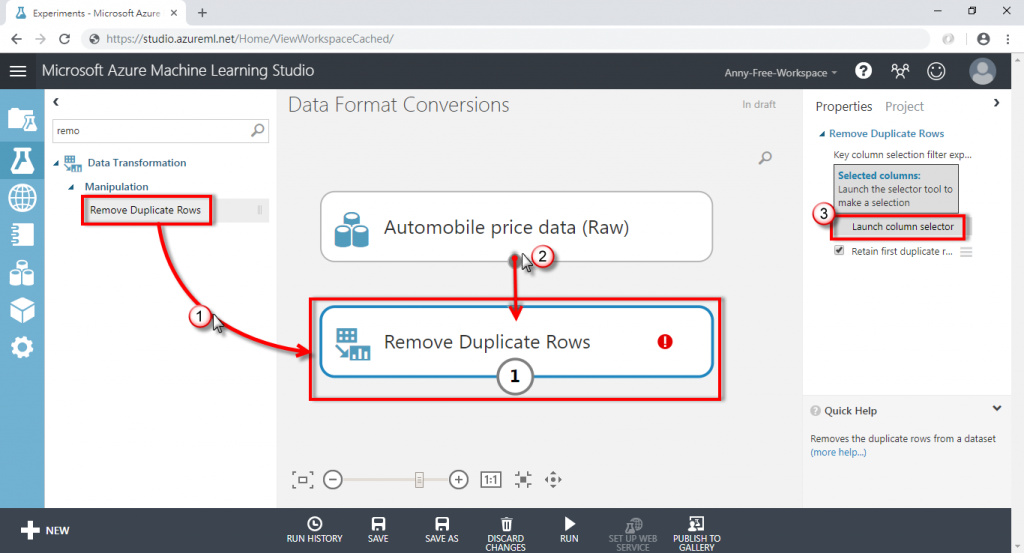Open the Datasets cylinders sidebar icon

click(22, 273)
